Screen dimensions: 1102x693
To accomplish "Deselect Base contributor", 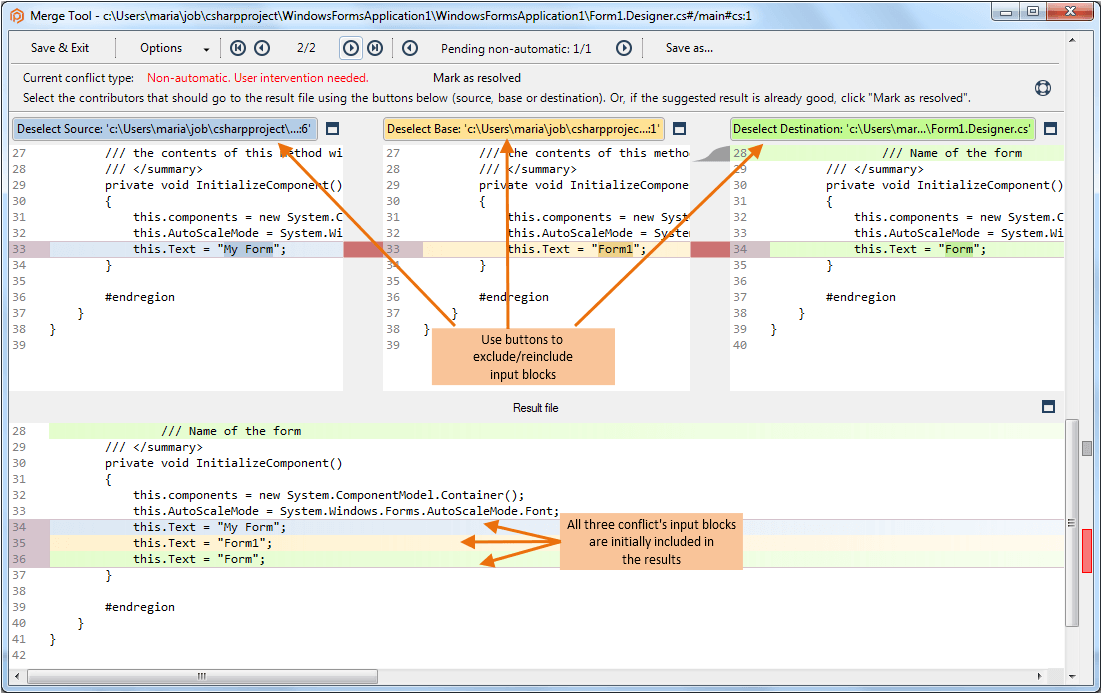I will click(524, 129).
